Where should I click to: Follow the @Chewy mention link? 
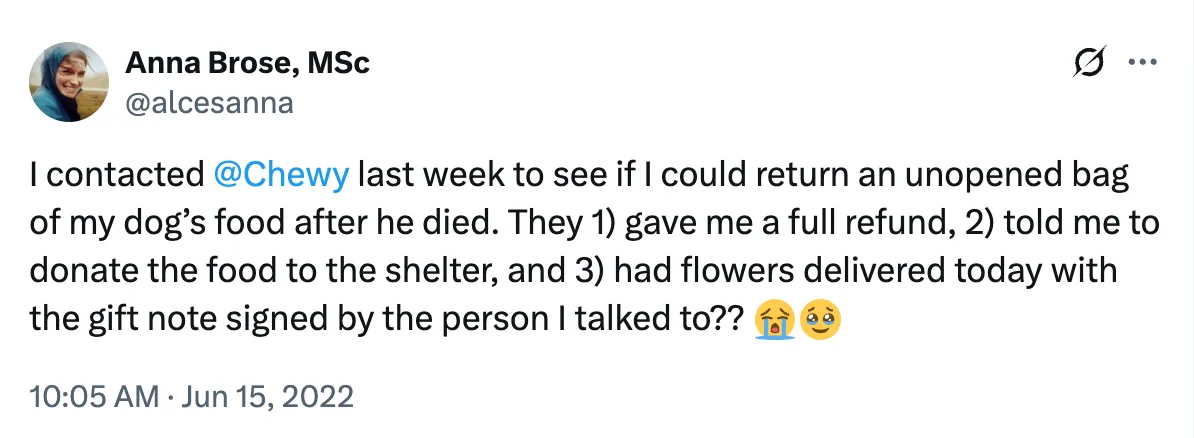[x=281, y=175]
